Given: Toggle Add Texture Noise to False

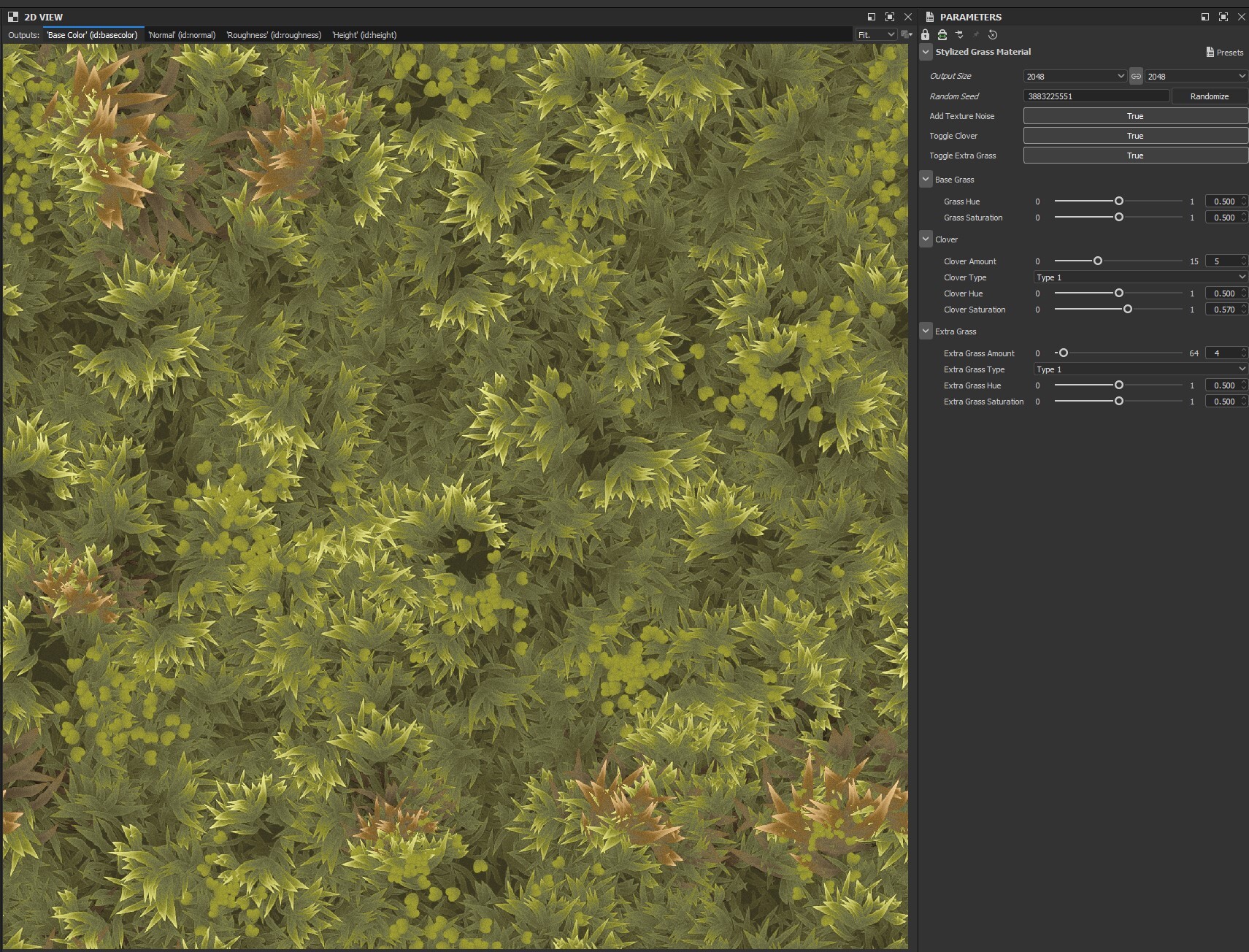Looking at the screenshot, I should pyautogui.click(x=1134, y=115).
